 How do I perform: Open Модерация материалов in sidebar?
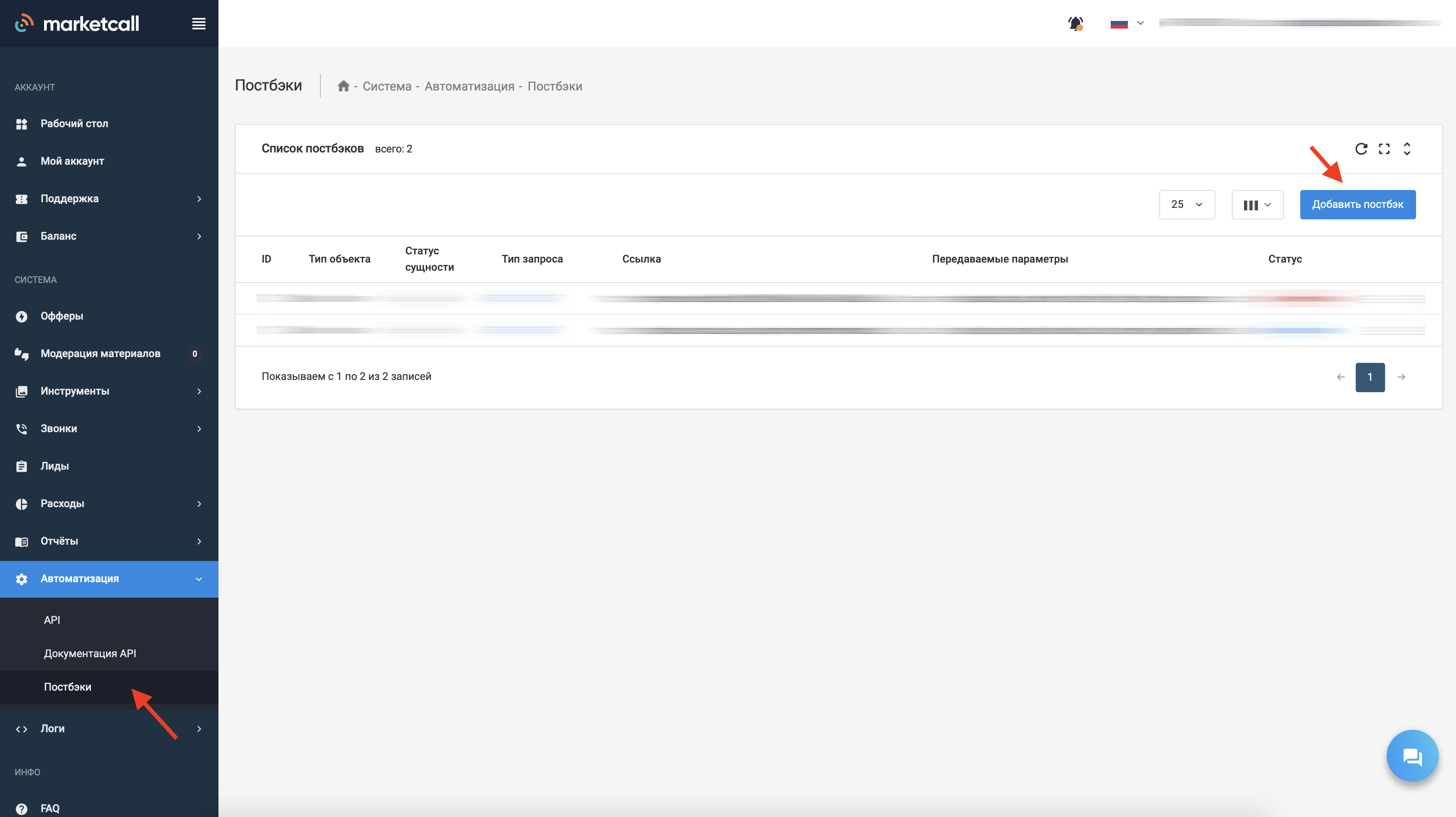(109, 353)
